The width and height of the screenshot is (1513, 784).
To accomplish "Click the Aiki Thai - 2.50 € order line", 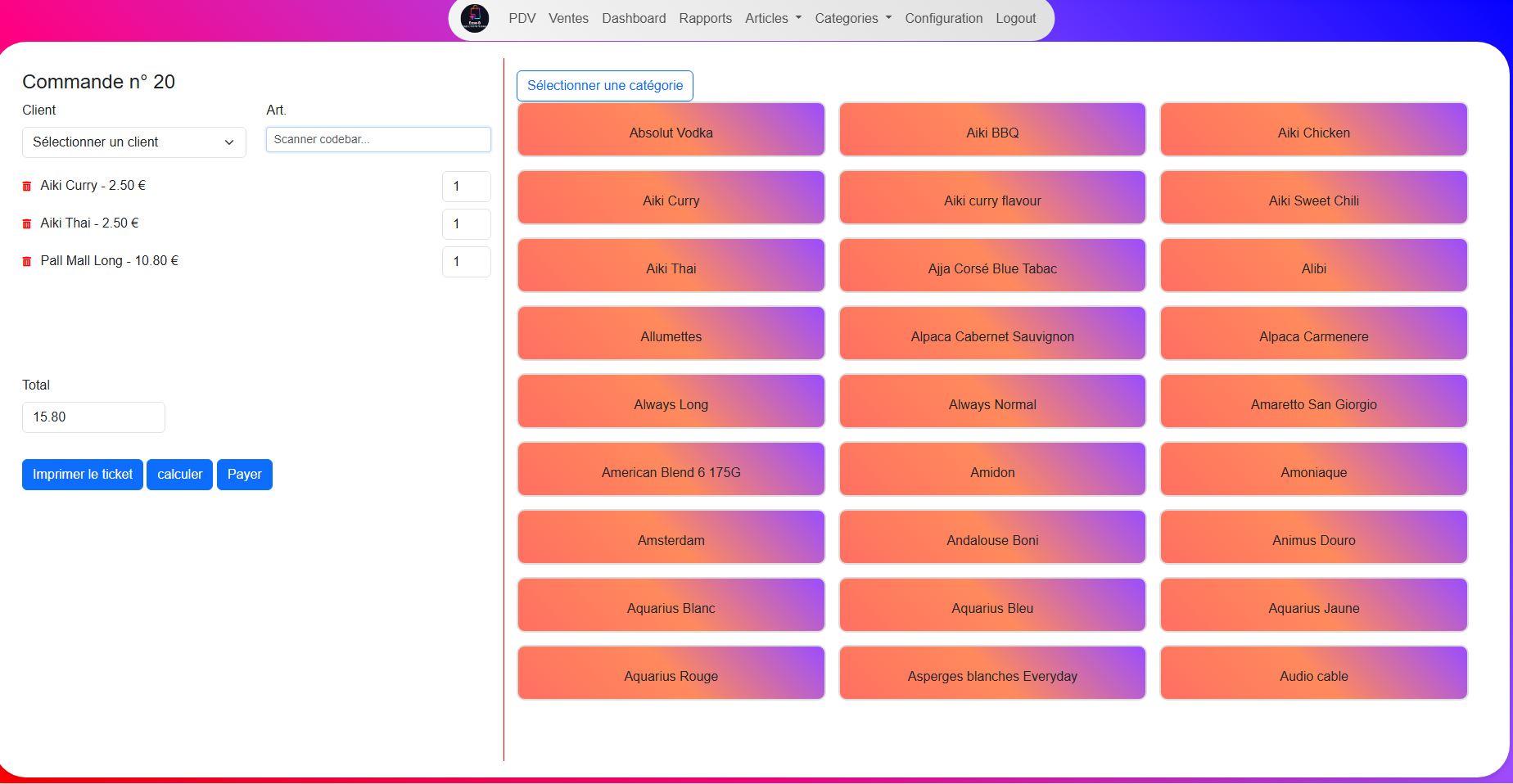I will pyautogui.click(x=89, y=223).
